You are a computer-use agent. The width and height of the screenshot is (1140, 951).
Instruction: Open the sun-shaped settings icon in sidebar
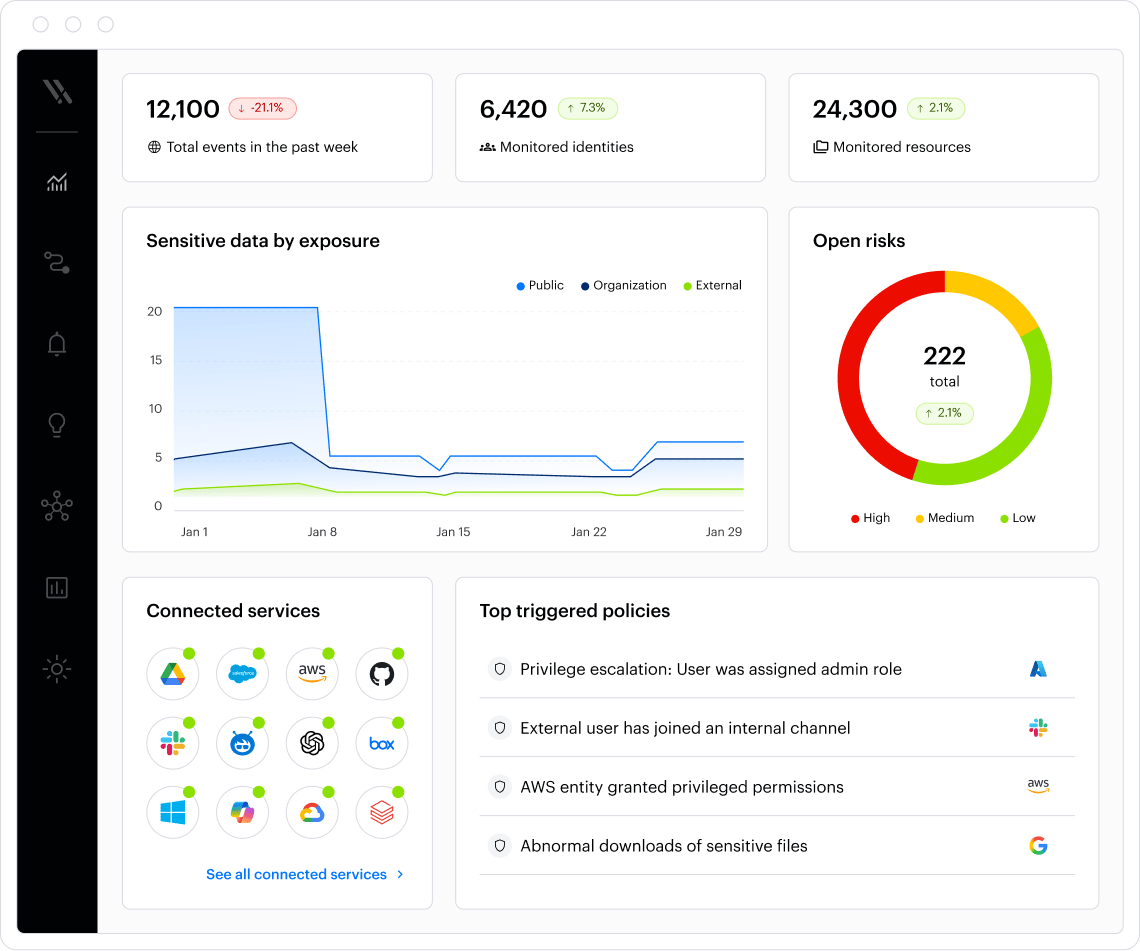click(57, 668)
